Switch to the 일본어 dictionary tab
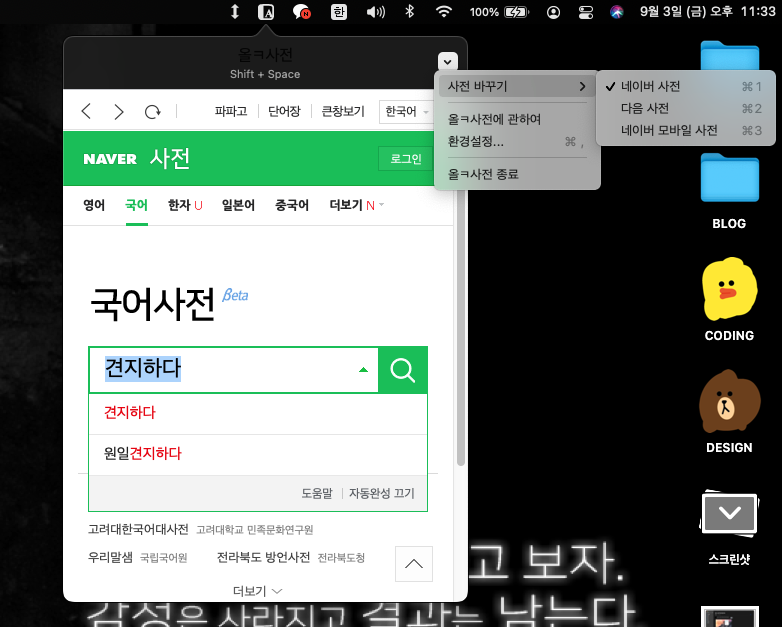Screen dimensions: 782x627 tap(238, 205)
